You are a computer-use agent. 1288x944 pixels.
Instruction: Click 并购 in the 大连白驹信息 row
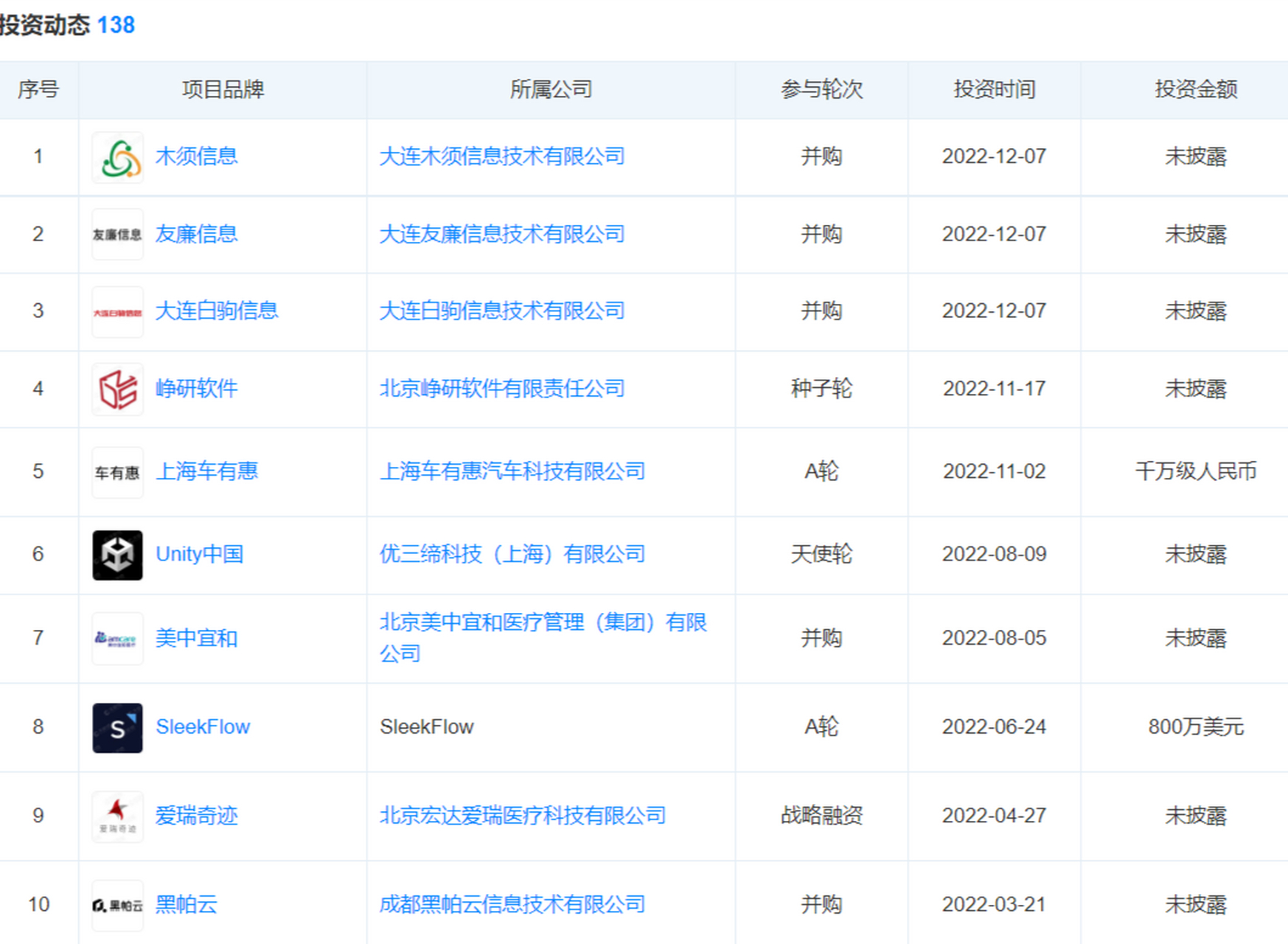[821, 310]
